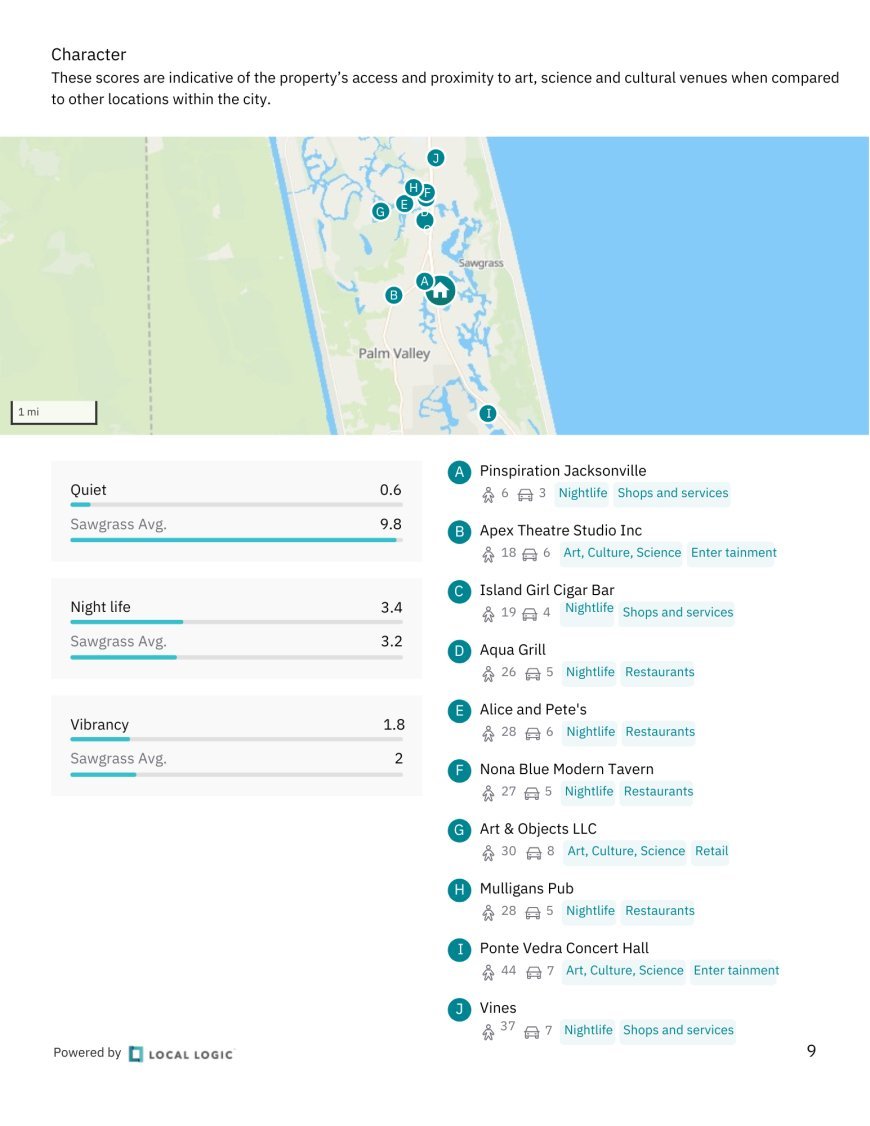
Task: Select map marker E on the map
Action: tap(404, 205)
